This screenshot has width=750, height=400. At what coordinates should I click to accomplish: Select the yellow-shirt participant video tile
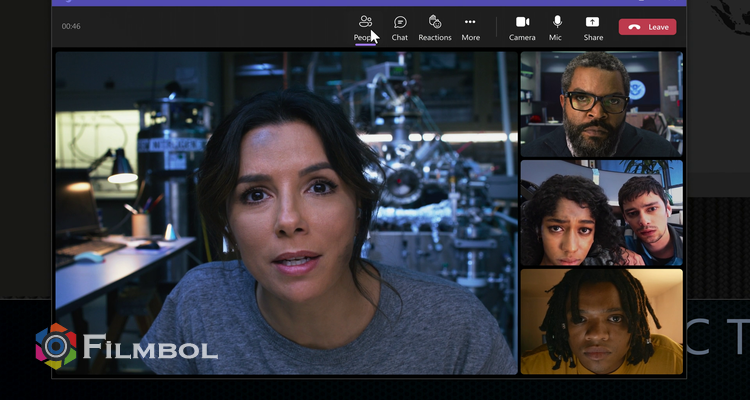(x=601, y=320)
